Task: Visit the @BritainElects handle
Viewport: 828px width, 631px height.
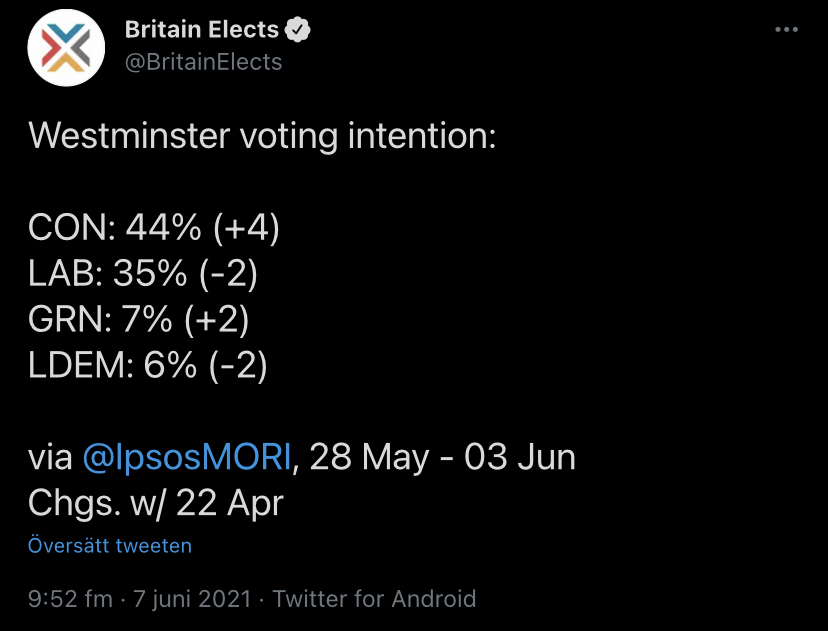Action: point(203,62)
